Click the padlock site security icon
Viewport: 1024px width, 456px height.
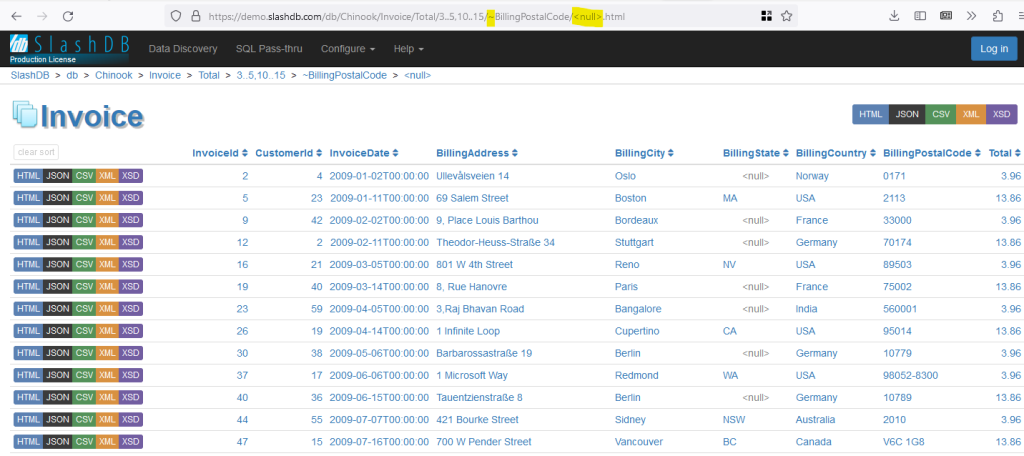pos(195,16)
